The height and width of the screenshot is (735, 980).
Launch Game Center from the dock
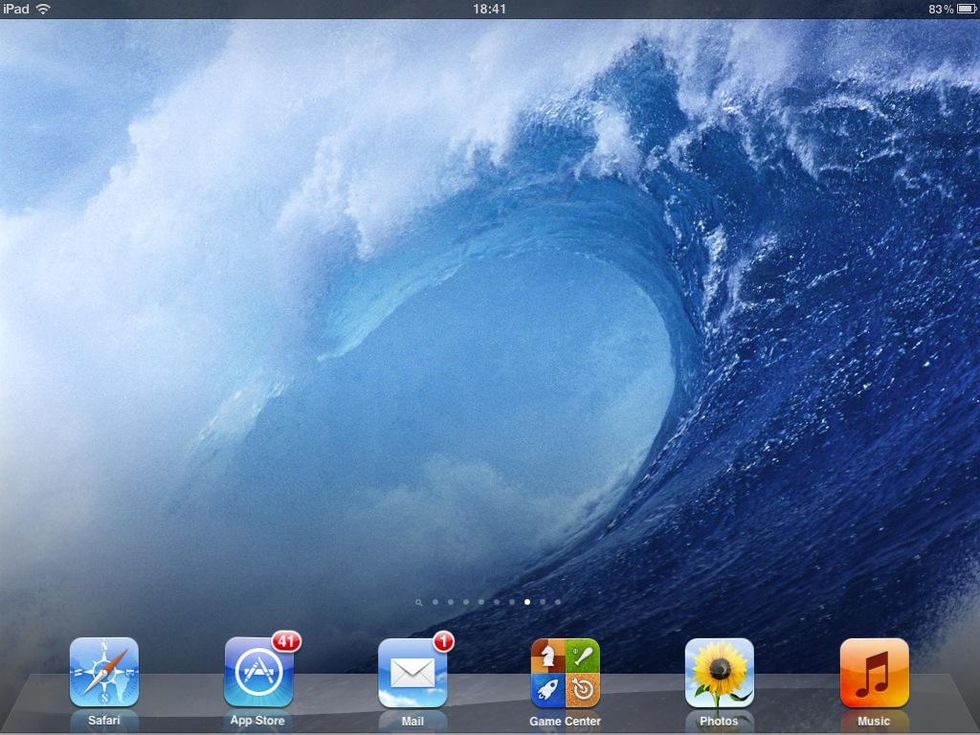point(565,672)
